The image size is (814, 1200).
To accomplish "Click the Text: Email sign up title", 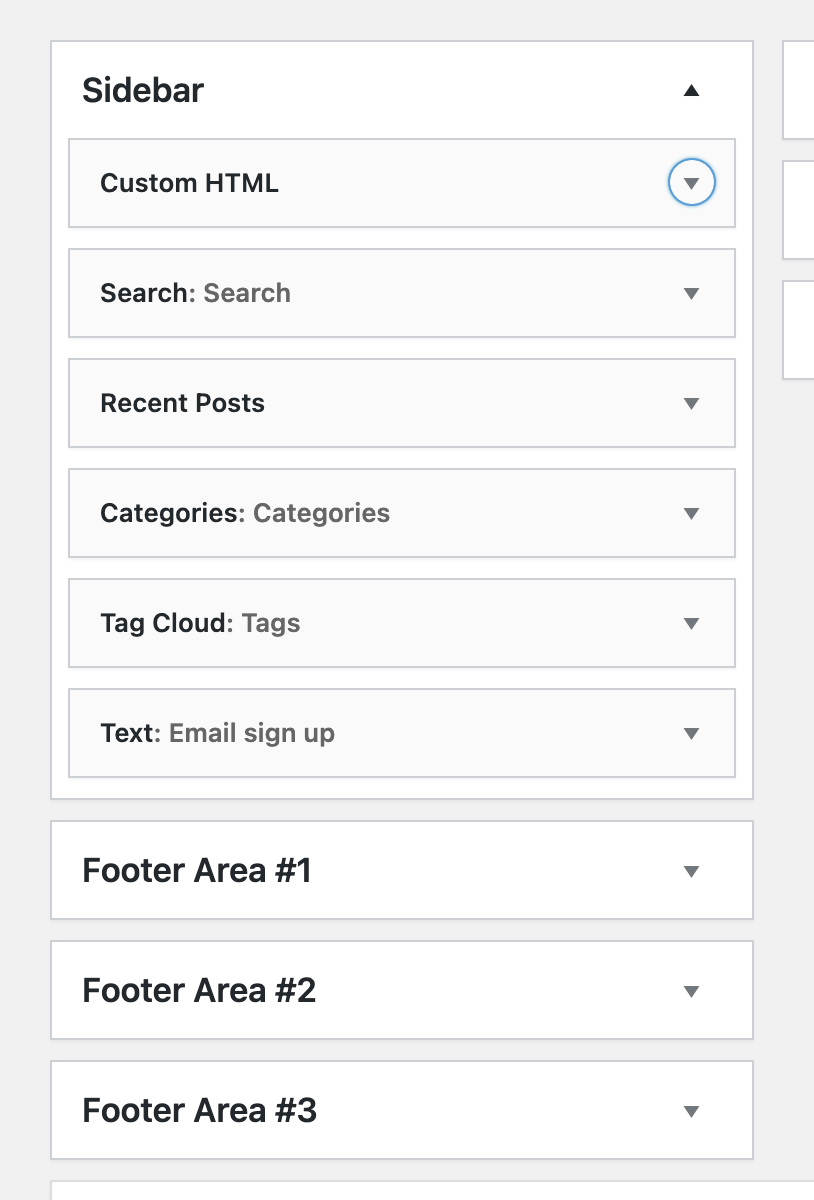I will (218, 733).
